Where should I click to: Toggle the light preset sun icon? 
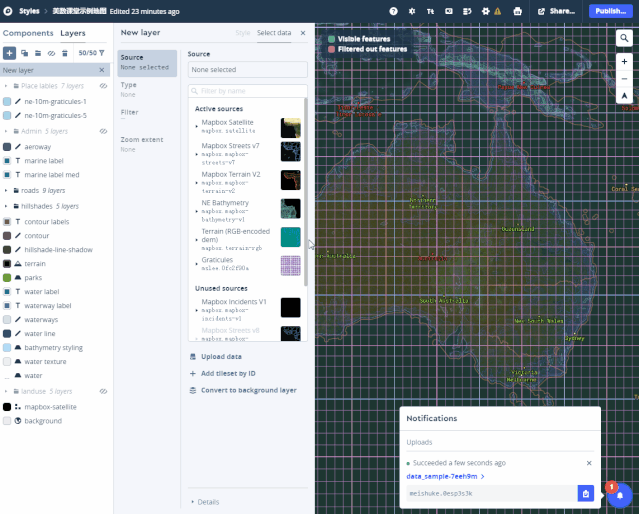tap(412, 11)
